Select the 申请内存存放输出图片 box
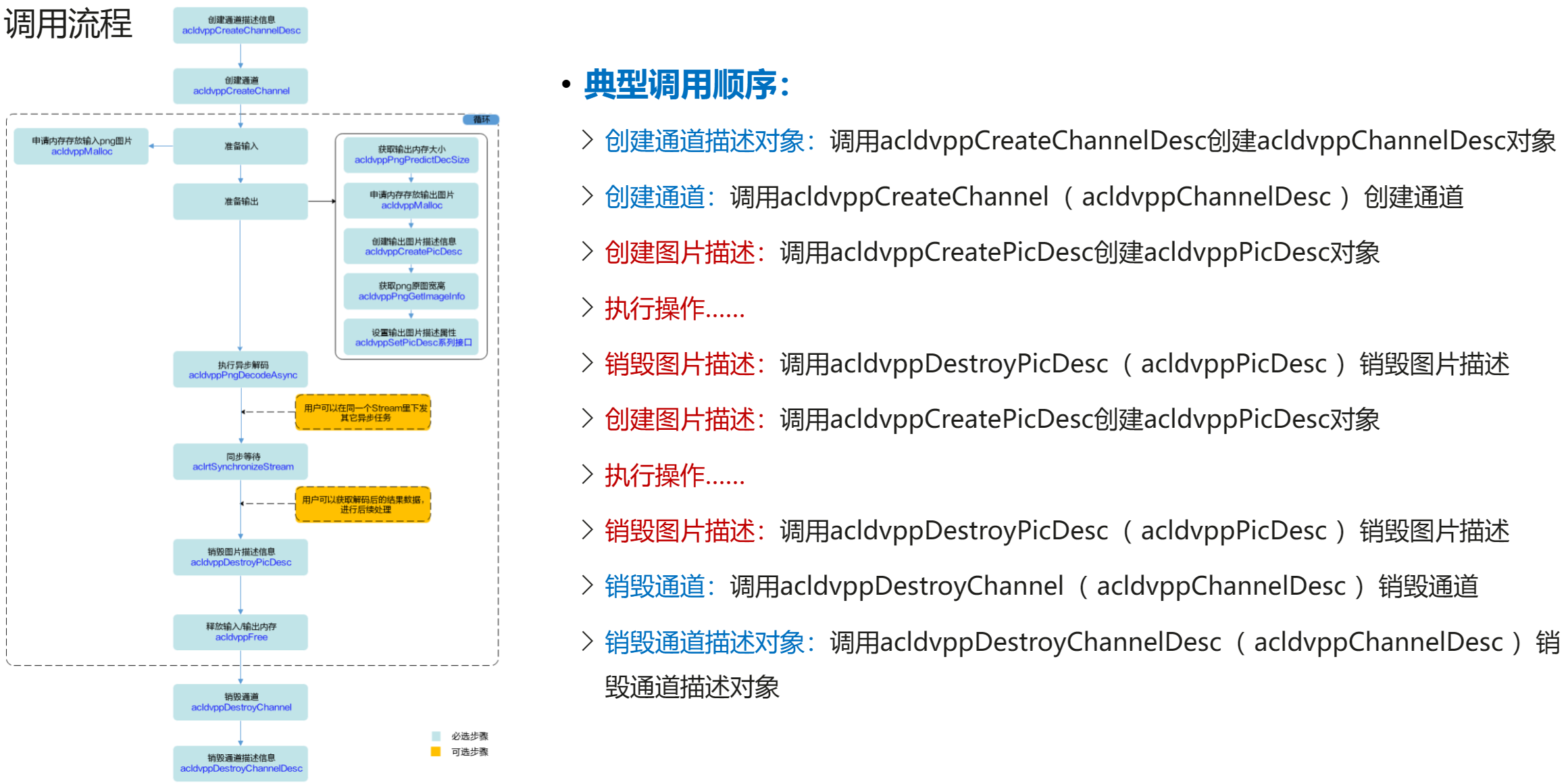 pos(411,200)
